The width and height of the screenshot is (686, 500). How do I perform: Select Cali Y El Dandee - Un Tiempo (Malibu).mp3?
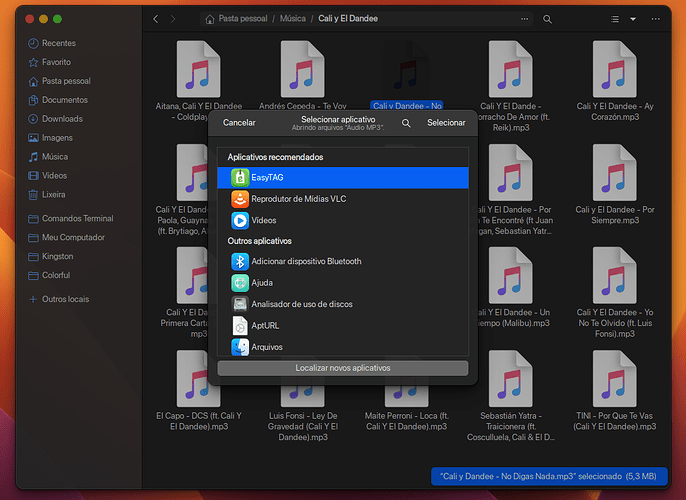coord(511,287)
